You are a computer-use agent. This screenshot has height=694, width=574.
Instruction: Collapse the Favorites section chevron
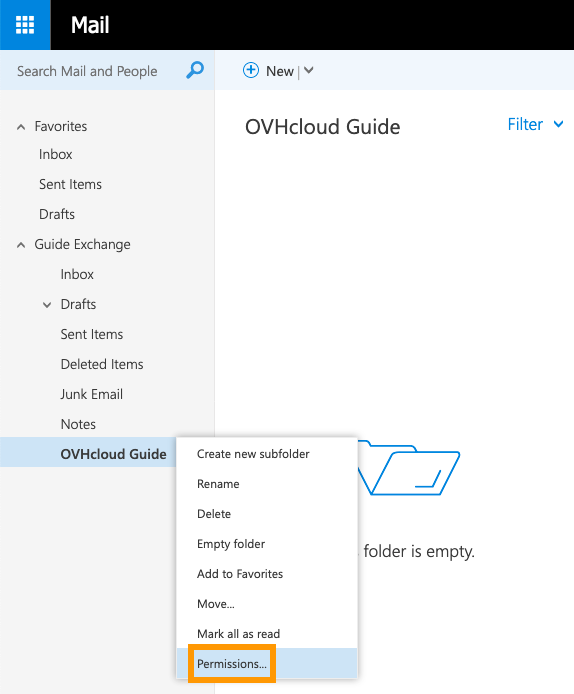(21, 127)
